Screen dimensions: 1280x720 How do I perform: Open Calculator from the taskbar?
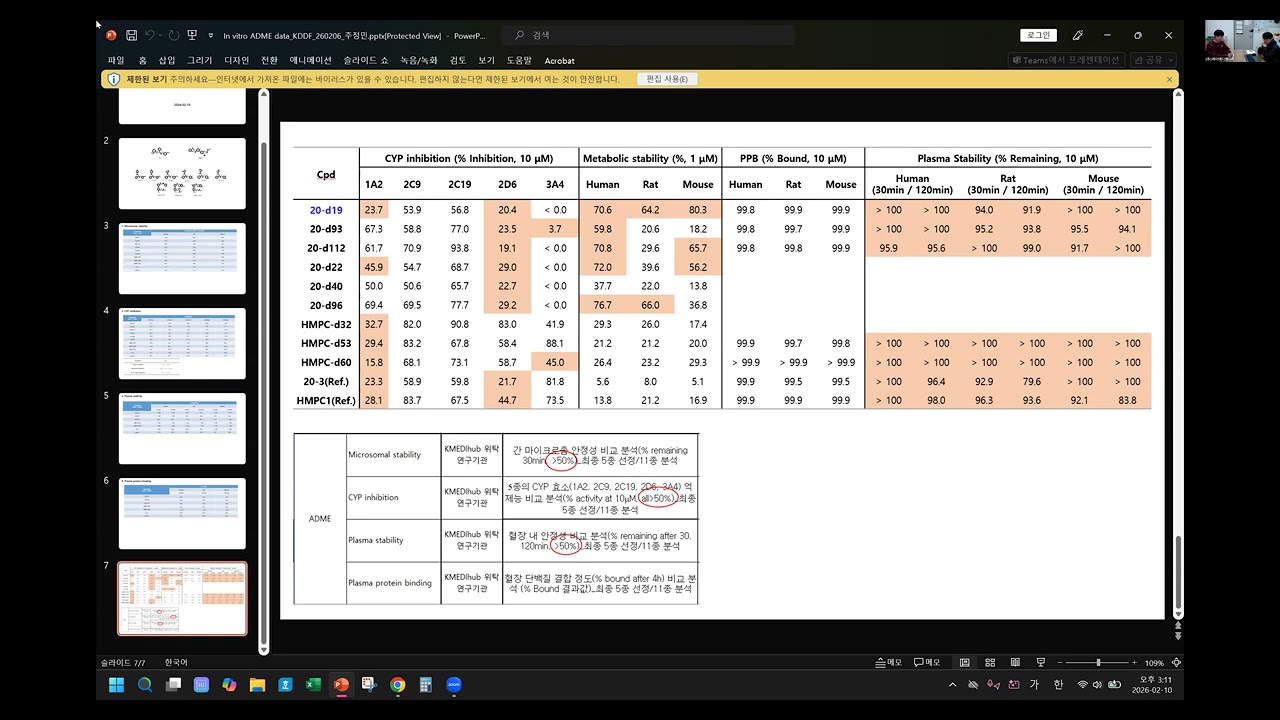point(425,685)
